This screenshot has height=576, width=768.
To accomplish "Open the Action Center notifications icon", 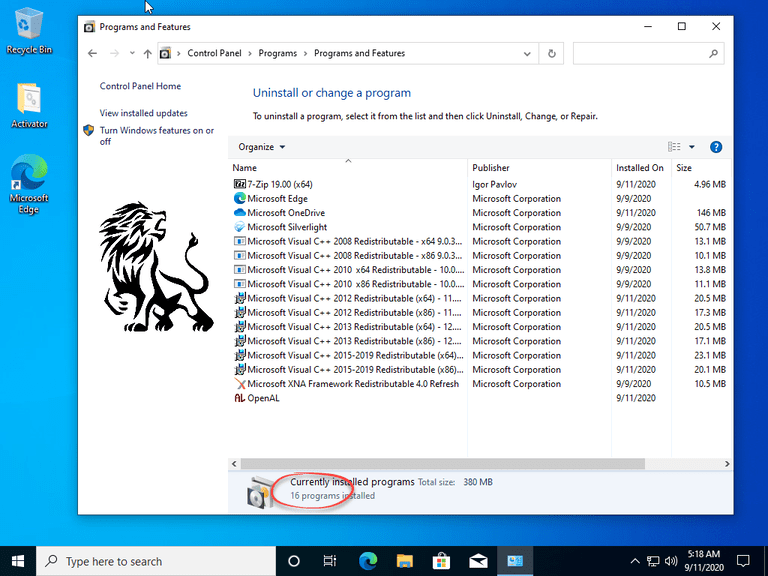I will click(743, 561).
